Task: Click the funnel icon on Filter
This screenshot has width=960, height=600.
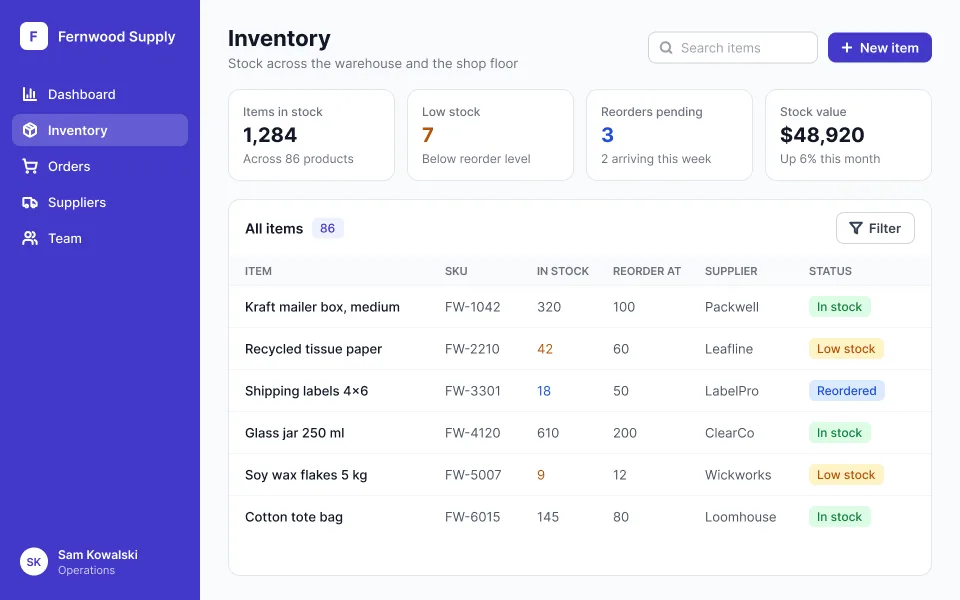Action: (x=856, y=228)
